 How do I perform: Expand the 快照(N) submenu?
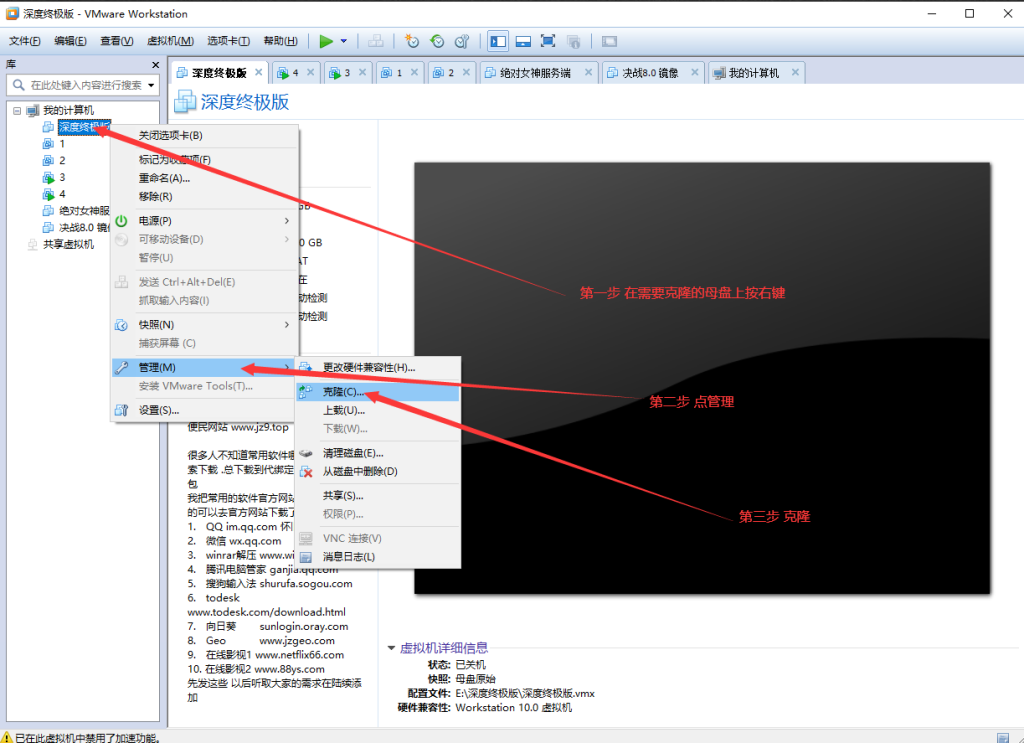coord(204,325)
